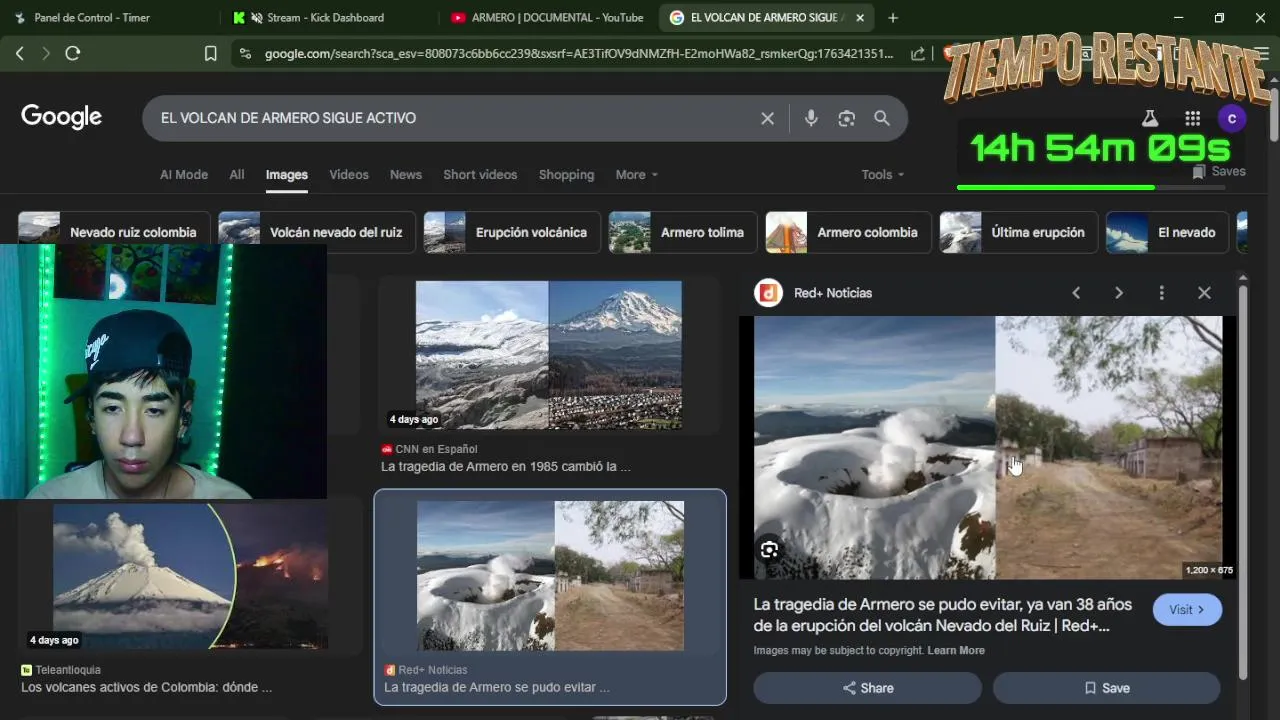Open a new browser tab
Viewport: 1280px width, 720px height.
[x=893, y=17]
